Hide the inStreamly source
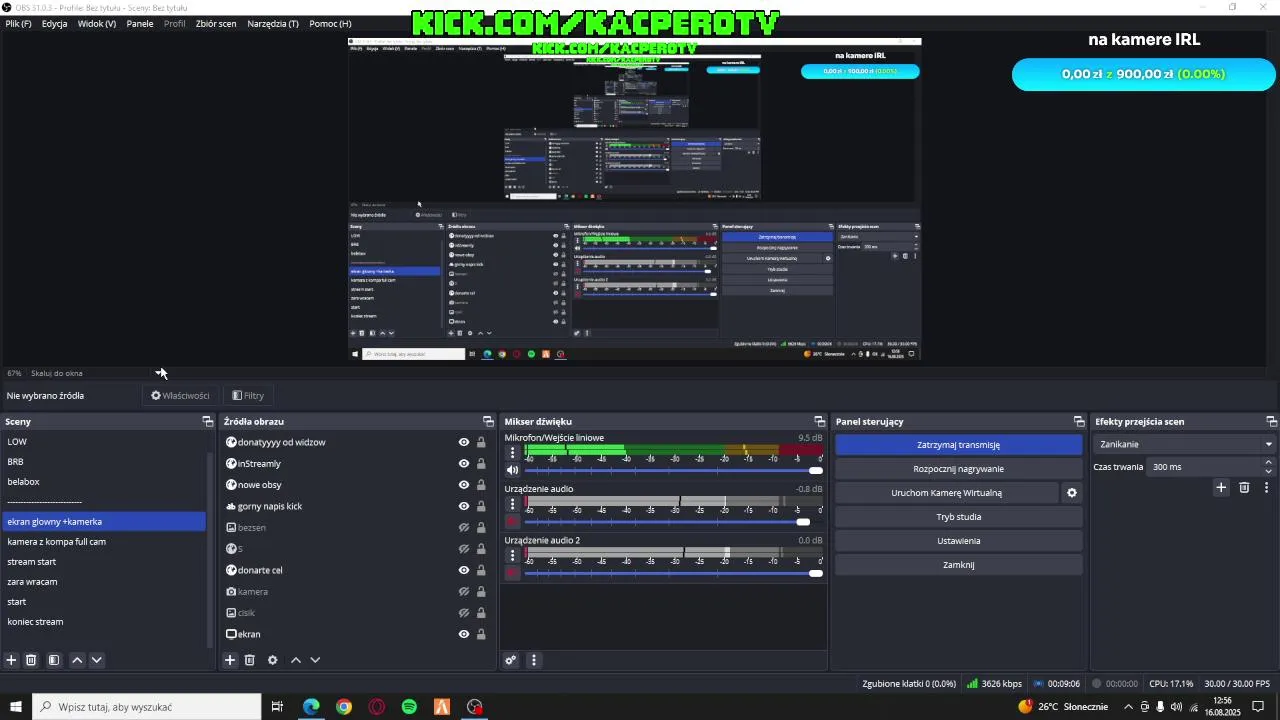Screen dimensions: 1280x720 [x=464, y=464]
